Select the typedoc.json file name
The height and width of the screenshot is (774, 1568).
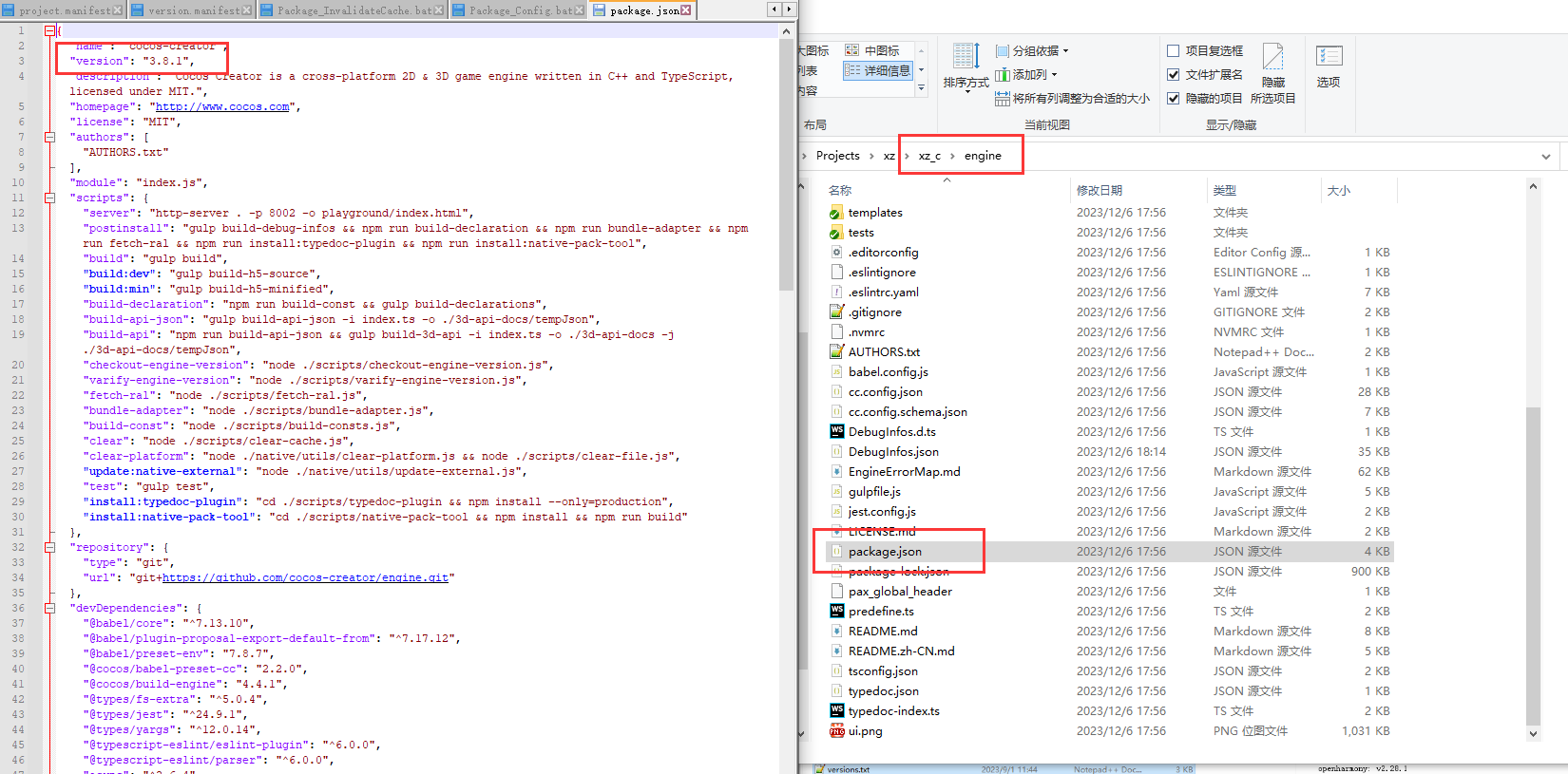point(884,691)
